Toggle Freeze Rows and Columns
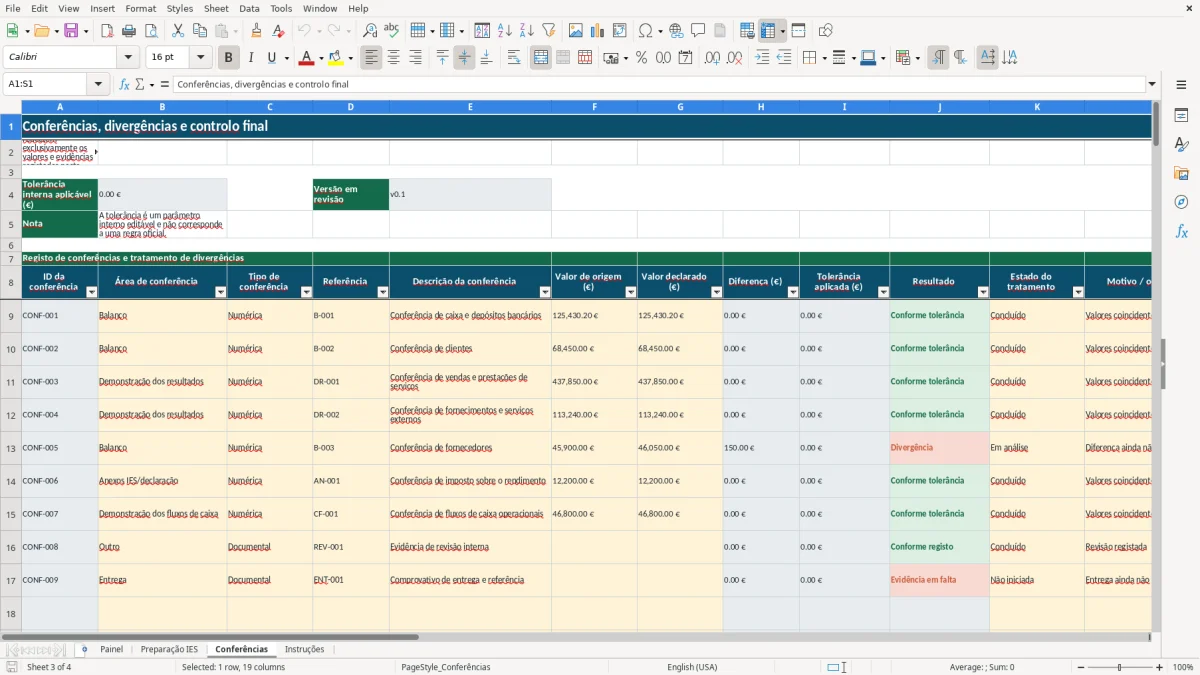1200x675 pixels. click(768, 31)
